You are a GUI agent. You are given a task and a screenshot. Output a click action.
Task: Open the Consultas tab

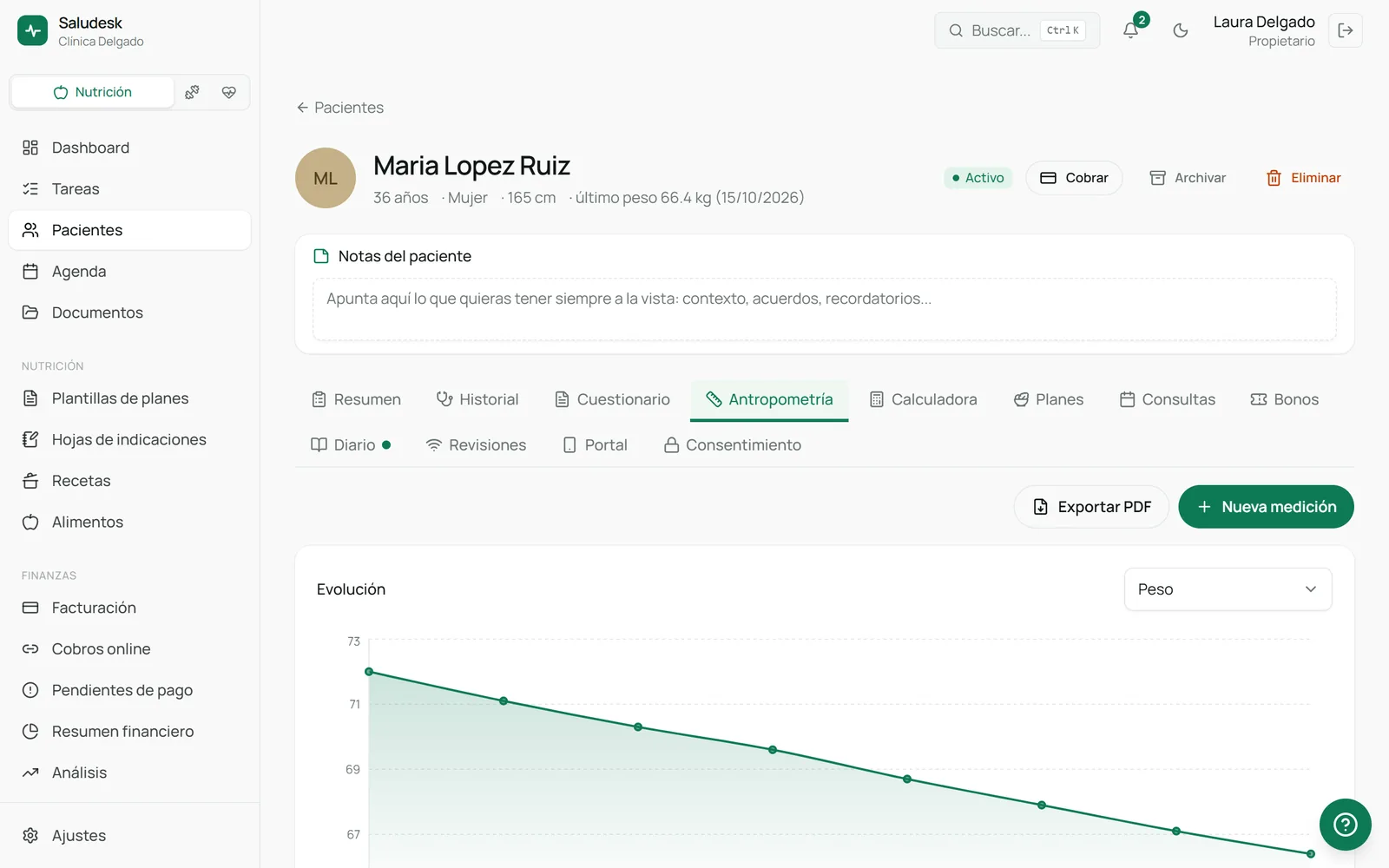coord(1168,399)
